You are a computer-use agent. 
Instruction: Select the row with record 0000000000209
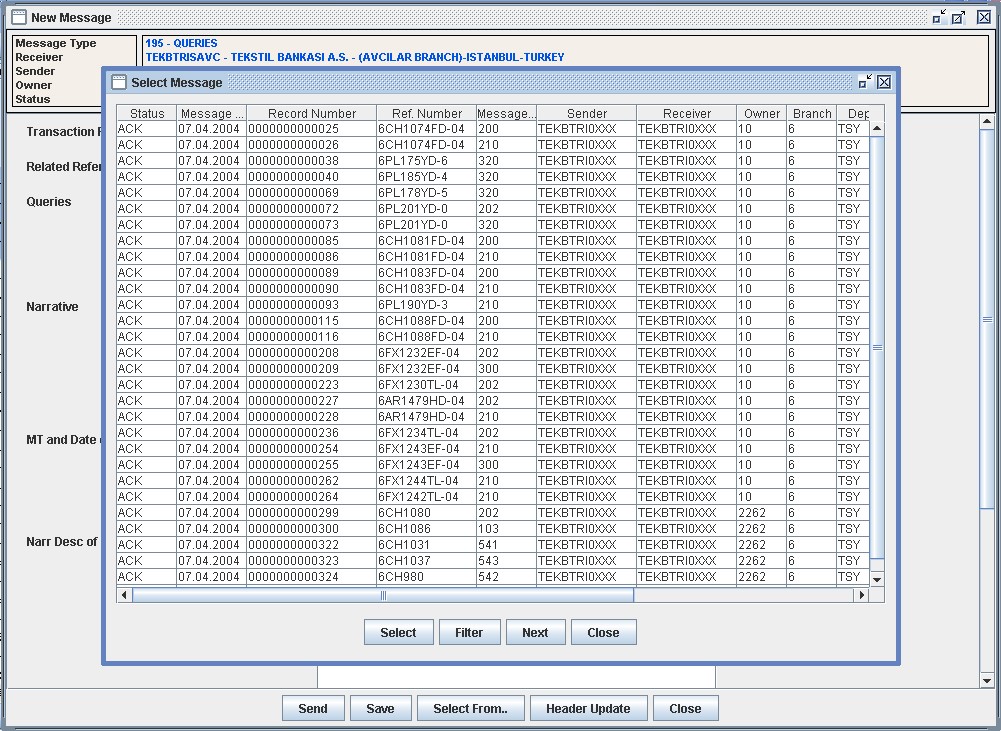(x=493, y=368)
